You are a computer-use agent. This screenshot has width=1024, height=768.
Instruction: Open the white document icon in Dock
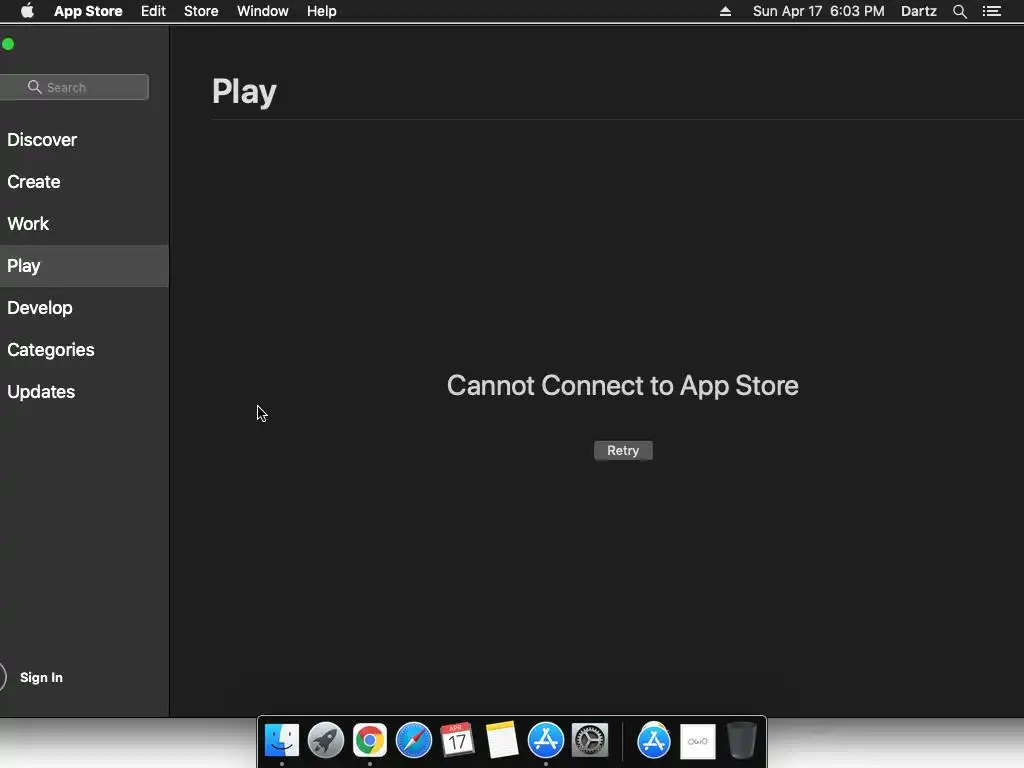point(697,741)
